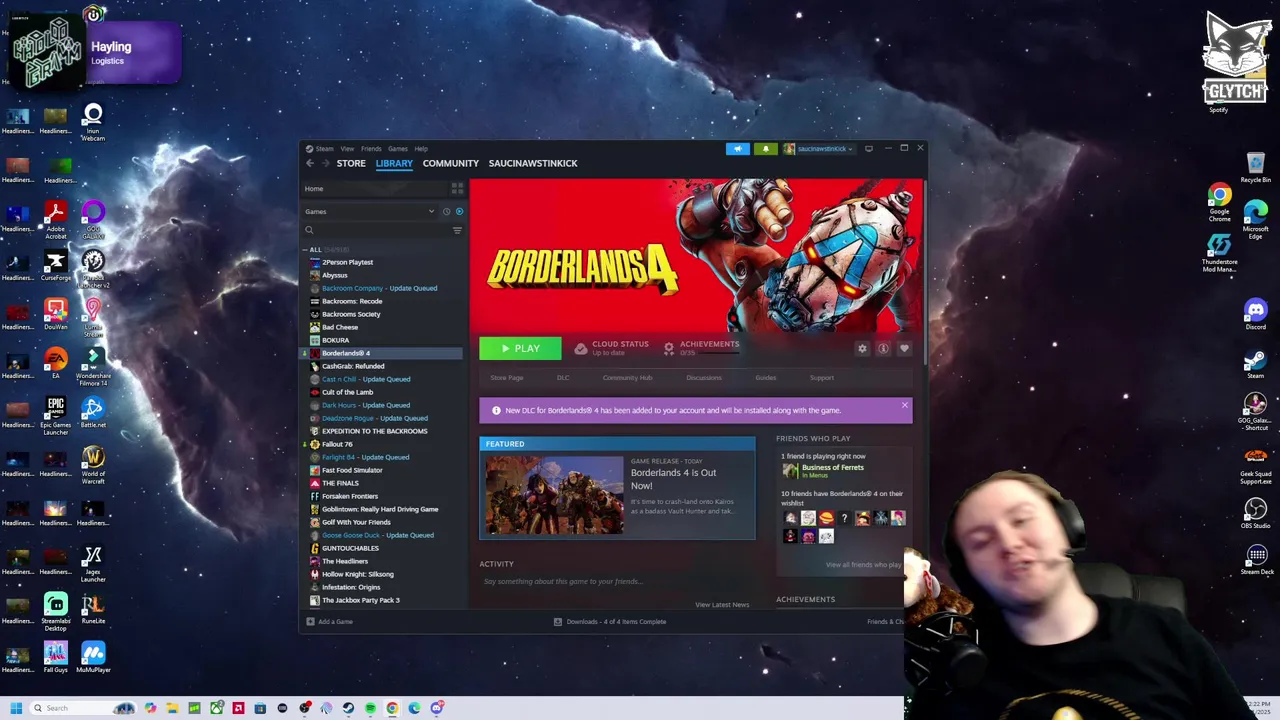Switch to the STORE tab
This screenshot has height=720, width=1280.
pyautogui.click(x=351, y=163)
